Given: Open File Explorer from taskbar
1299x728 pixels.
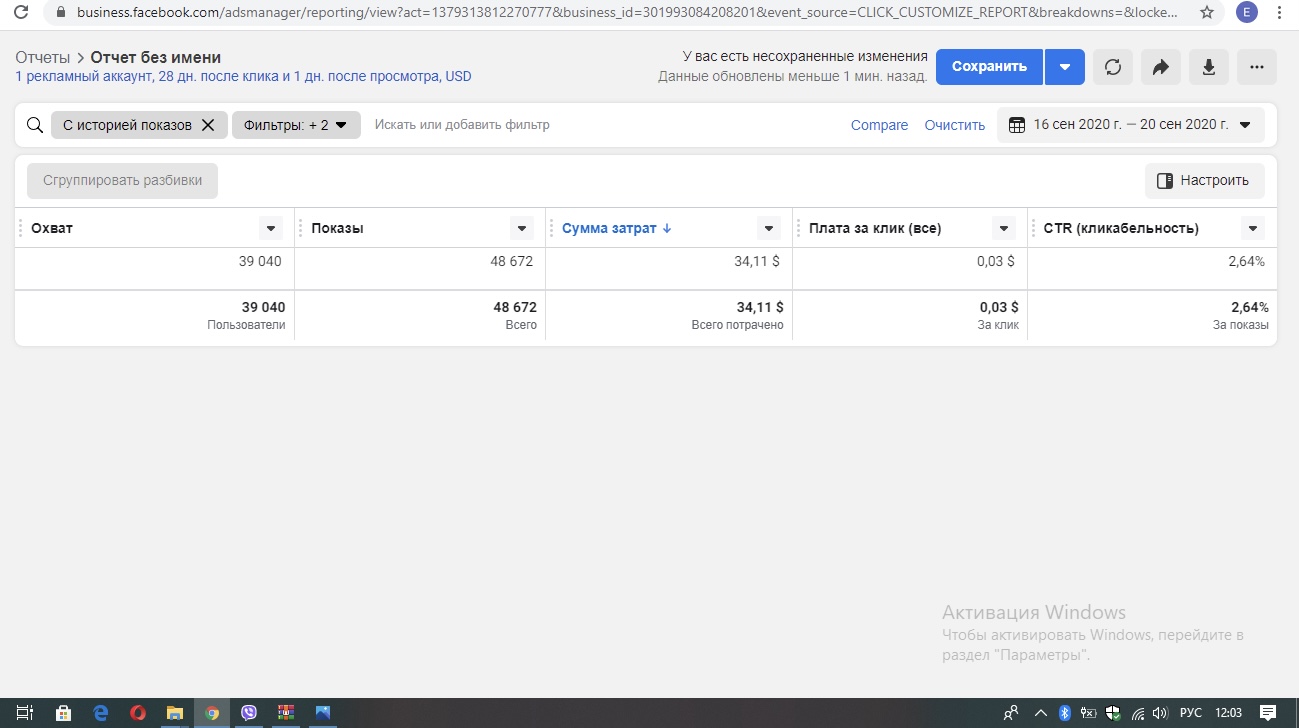Looking at the screenshot, I should [x=175, y=713].
